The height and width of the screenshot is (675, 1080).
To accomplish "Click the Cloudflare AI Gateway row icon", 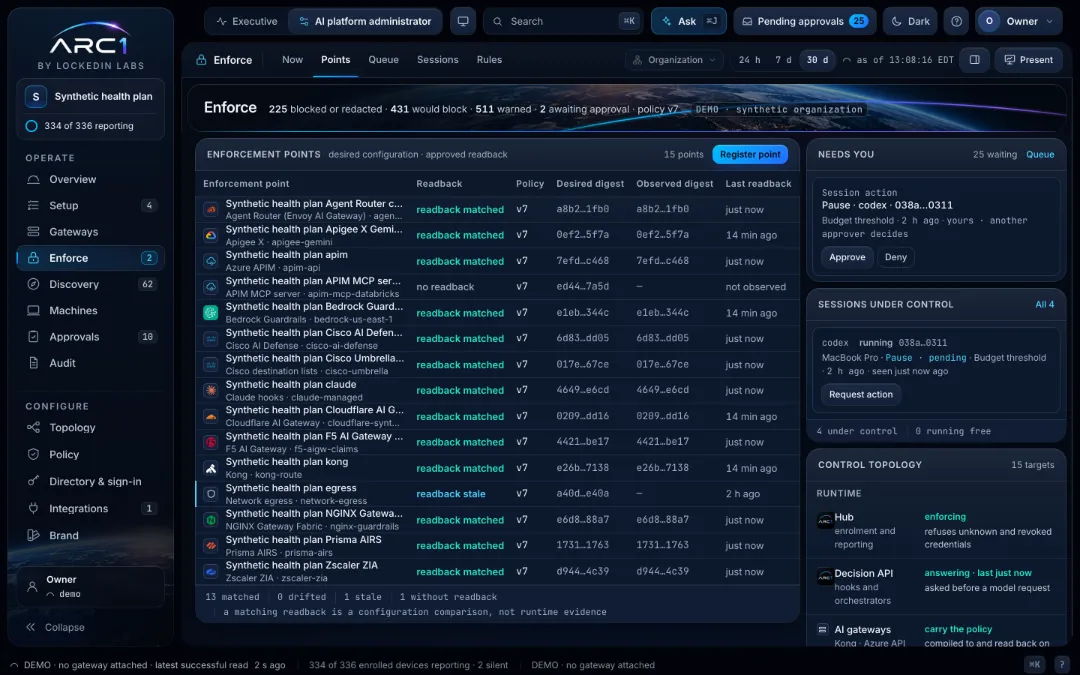I will click(x=211, y=416).
